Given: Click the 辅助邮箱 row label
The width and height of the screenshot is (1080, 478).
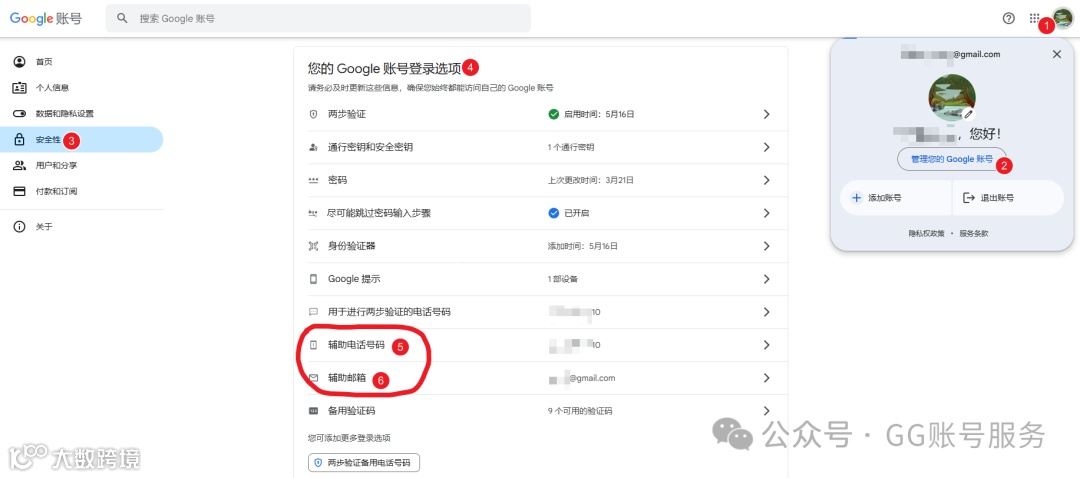Looking at the screenshot, I should 347,378.
